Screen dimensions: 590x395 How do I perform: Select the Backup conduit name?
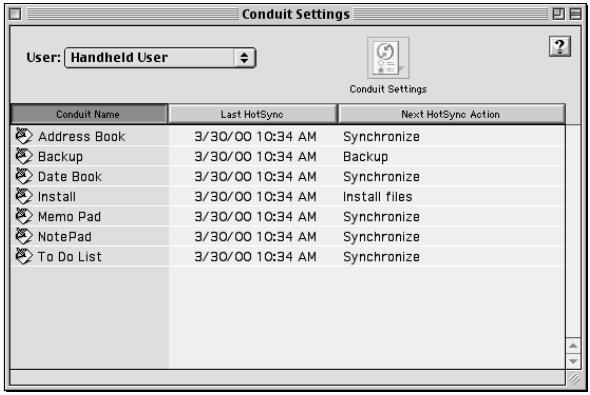pos(60,156)
